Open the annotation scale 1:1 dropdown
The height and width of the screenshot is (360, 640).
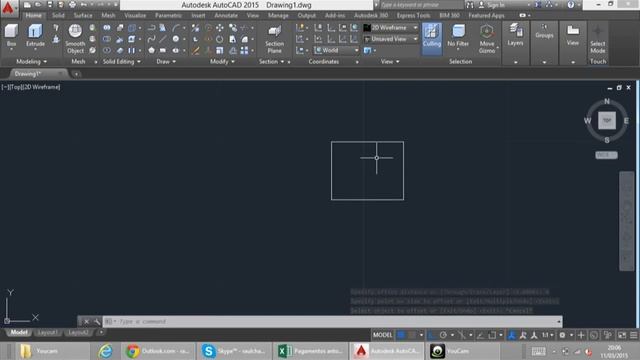tap(547, 335)
